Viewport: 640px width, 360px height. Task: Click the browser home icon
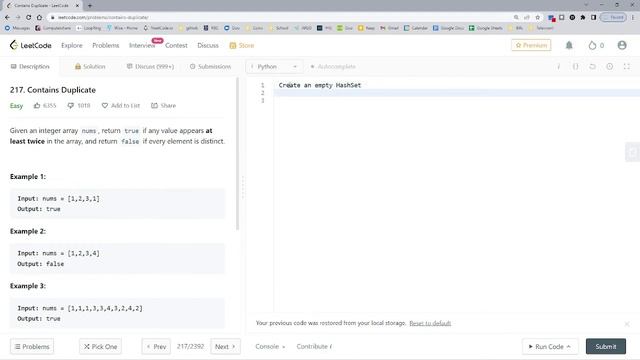click(39, 17)
